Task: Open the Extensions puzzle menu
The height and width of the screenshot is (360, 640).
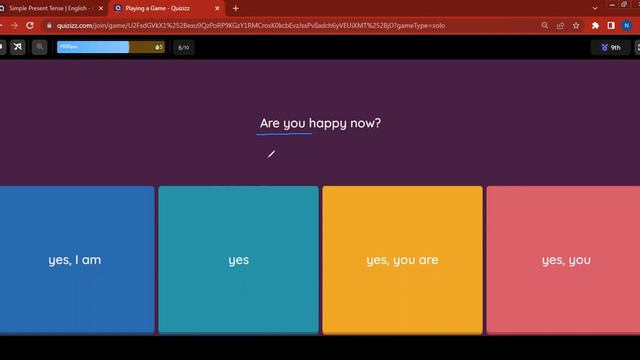Action: 595,25
